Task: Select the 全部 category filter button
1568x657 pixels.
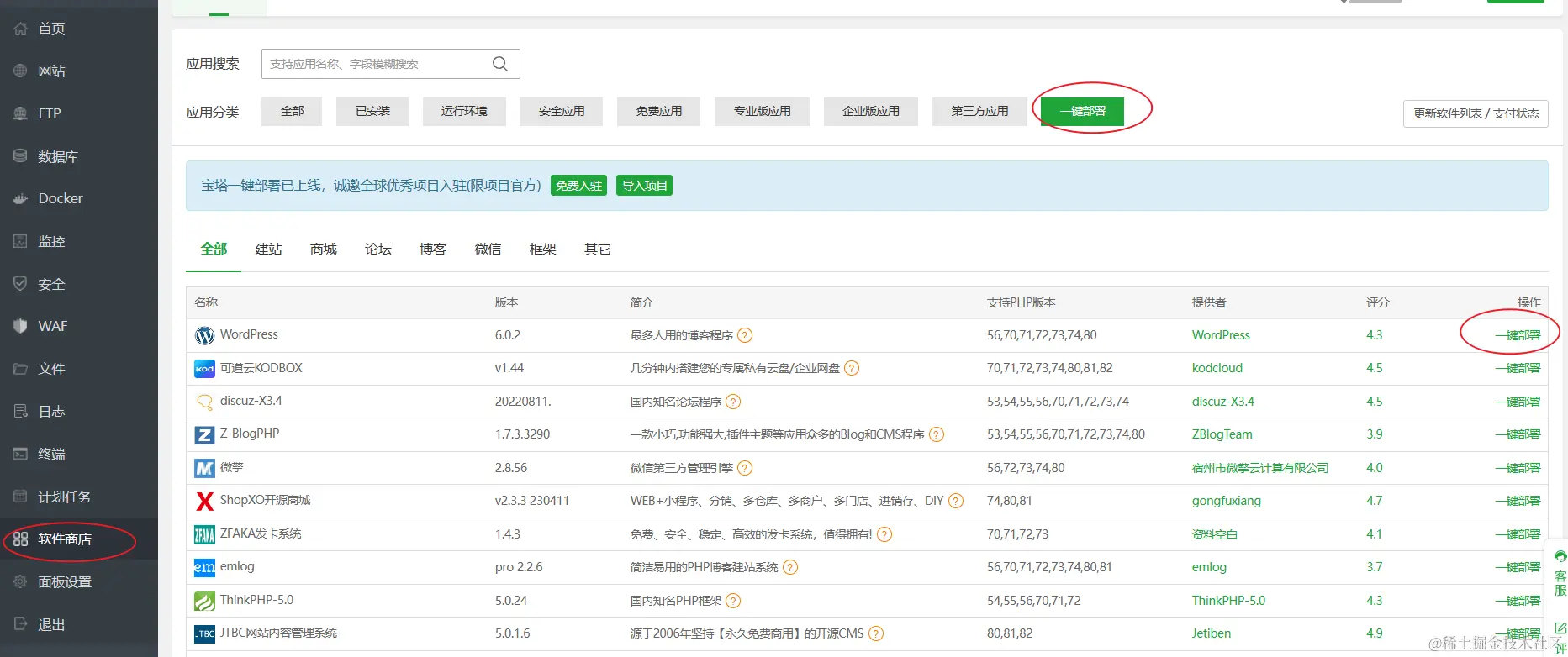Action: coord(292,111)
